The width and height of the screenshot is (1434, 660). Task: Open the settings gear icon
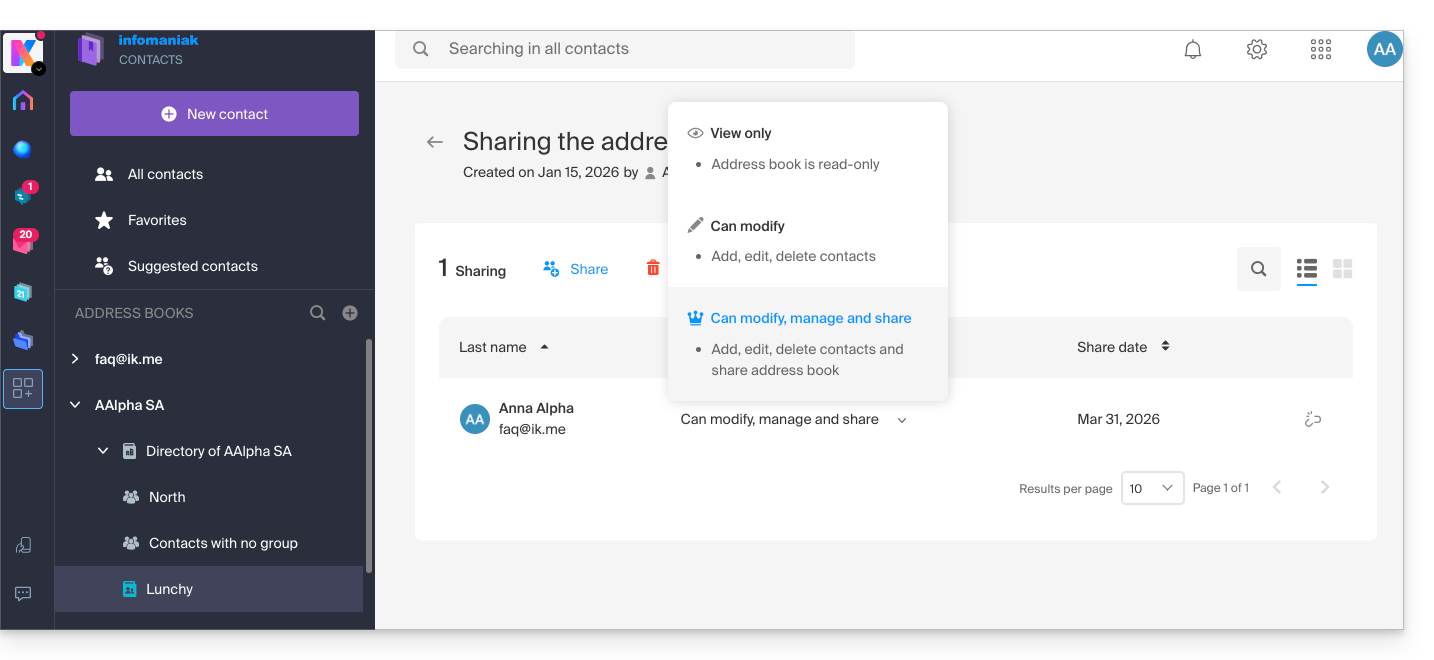1257,50
